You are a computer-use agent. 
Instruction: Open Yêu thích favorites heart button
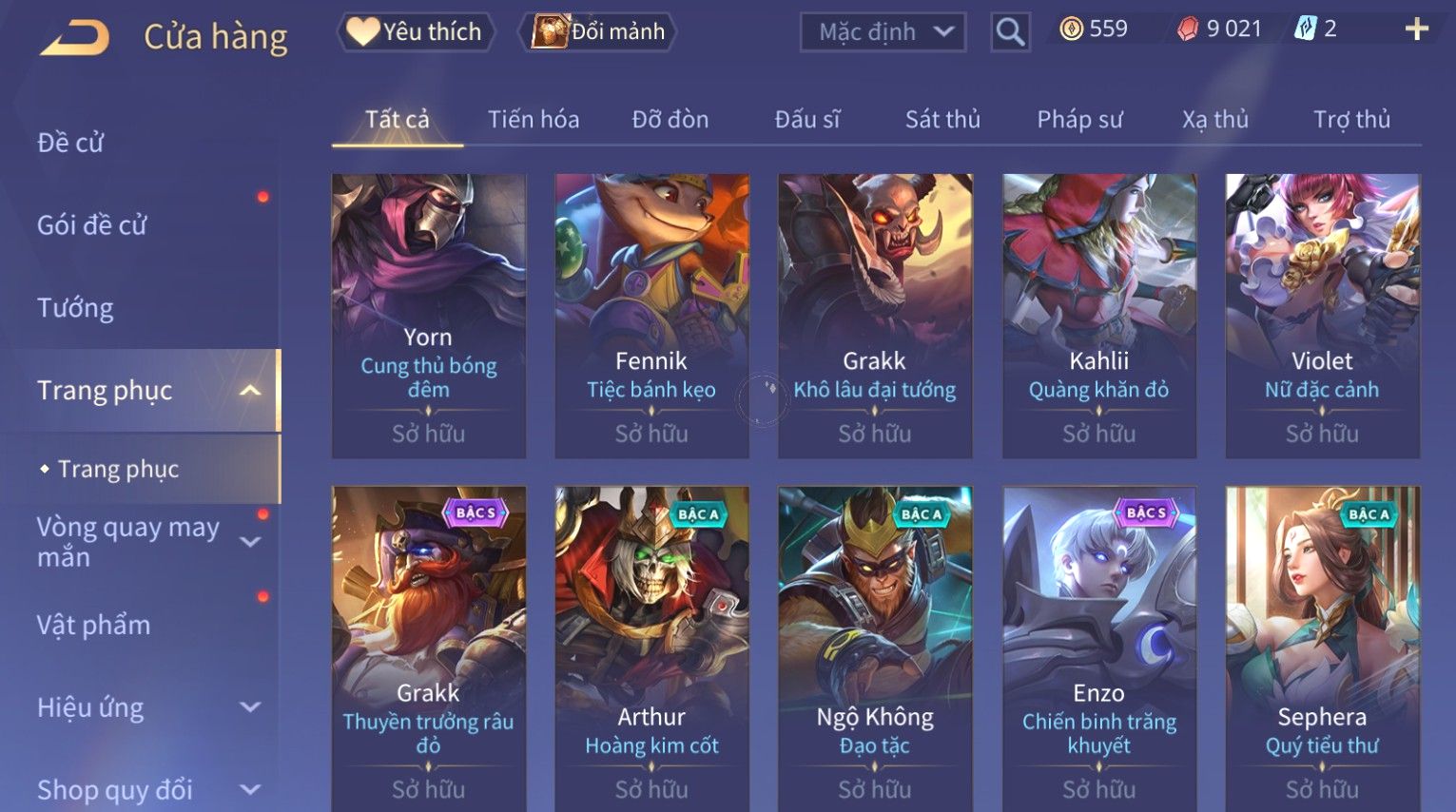pos(415,31)
